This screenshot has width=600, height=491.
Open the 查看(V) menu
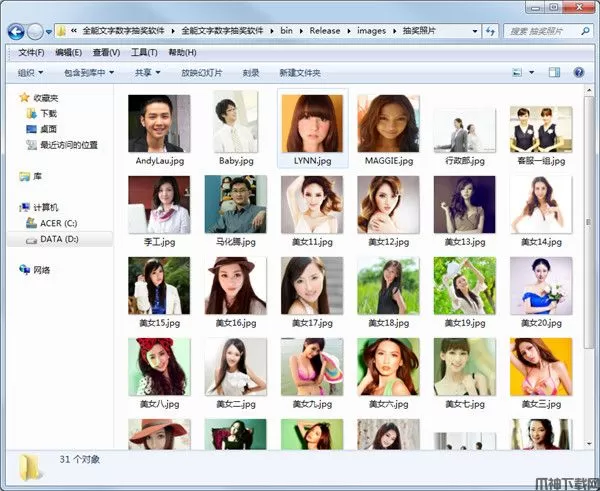(x=106, y=52)
